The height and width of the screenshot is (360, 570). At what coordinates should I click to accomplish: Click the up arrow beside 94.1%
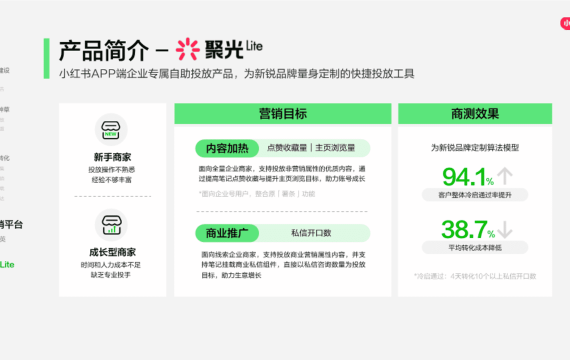click(x=505, y=176)
